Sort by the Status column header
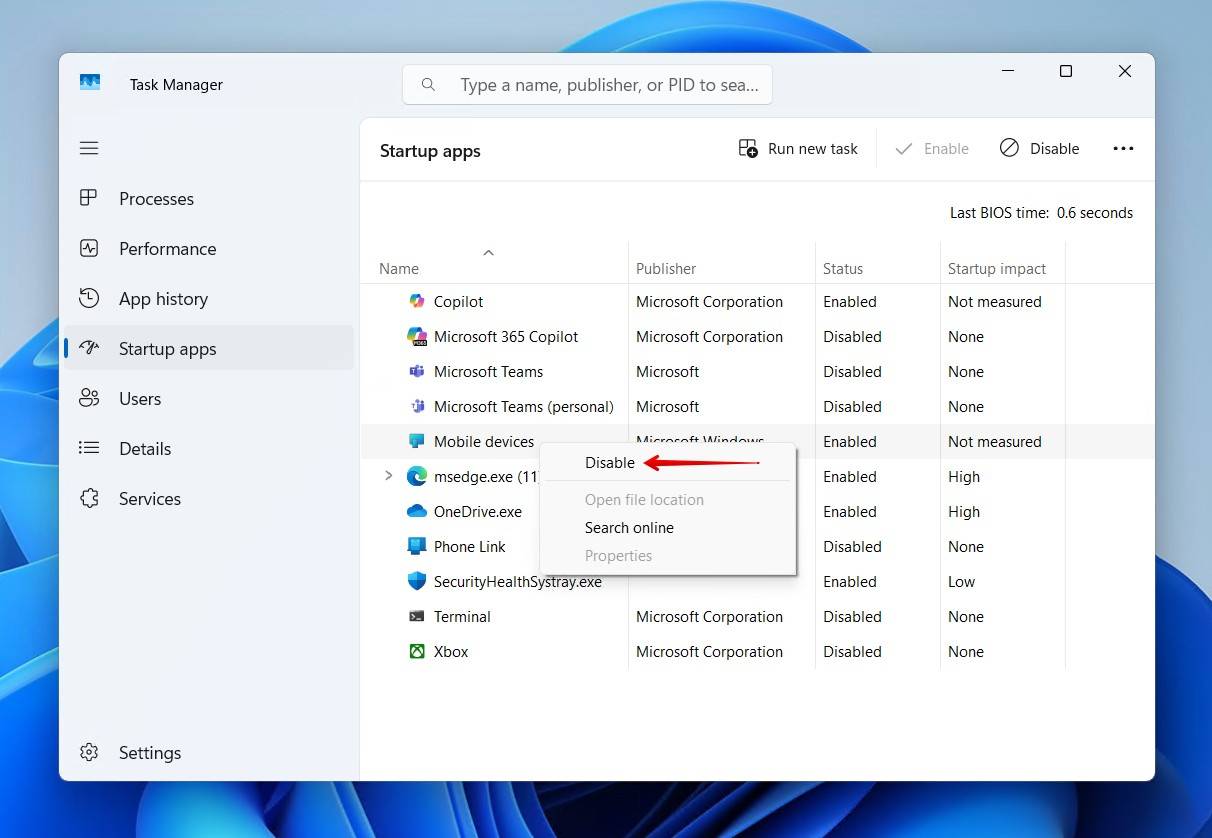 pos(843,268)
